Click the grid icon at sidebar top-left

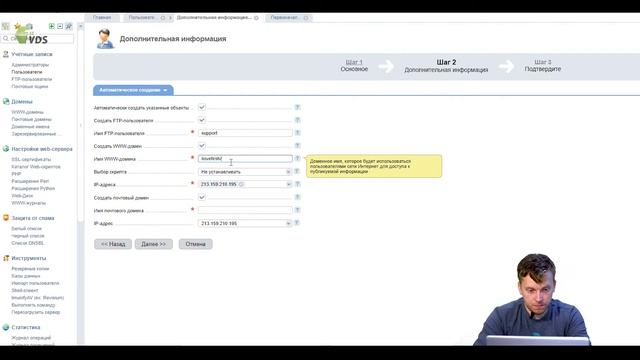pyautogui.click(x=5, y=26)
